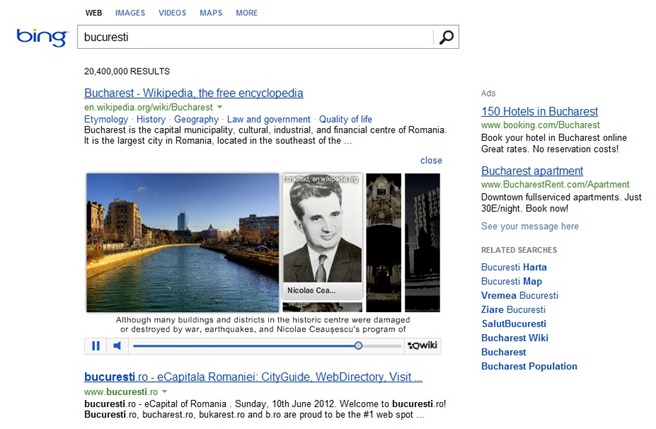Jump to Wikipedia's Geography section link
Screen dimensions: 656x429
point(196,119)
